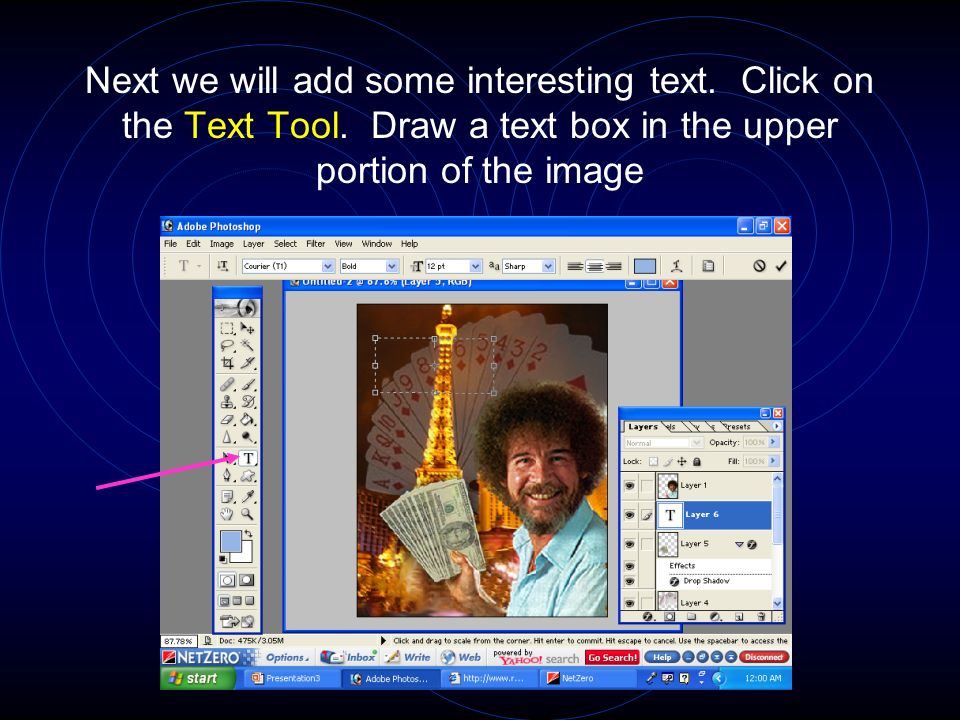Select the Sharpen tool
The height and width of the screenshot is (720, 960).
click(228, 437)
